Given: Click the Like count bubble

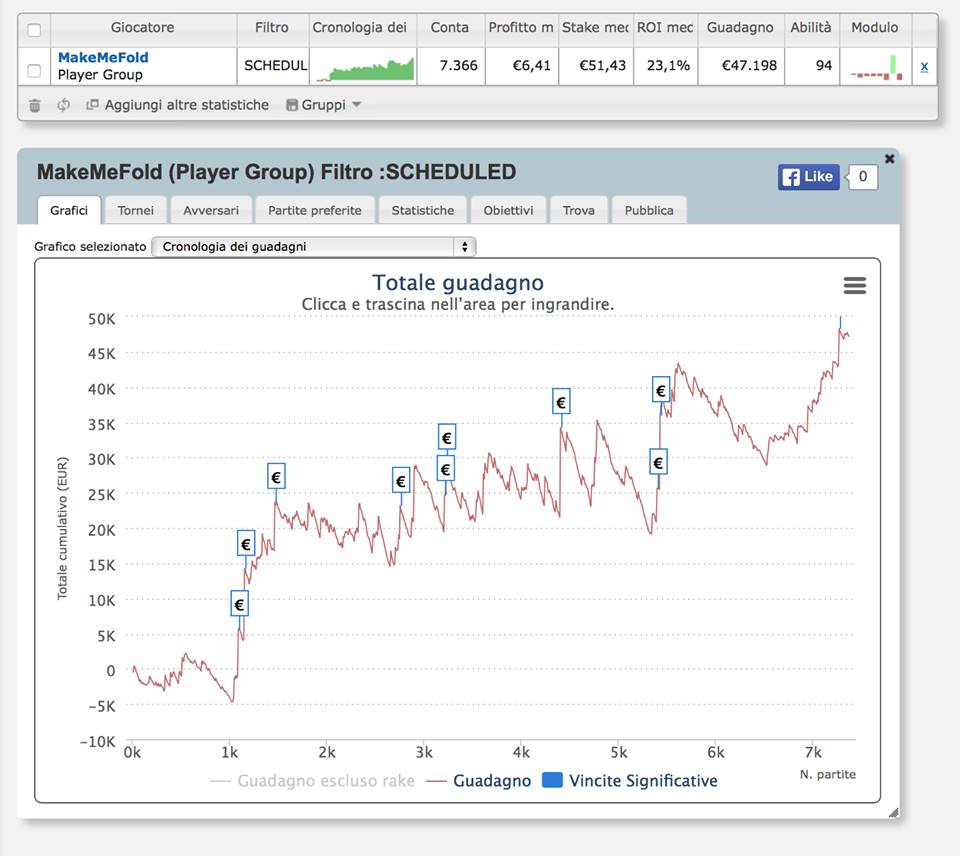Looking at the screenshot, I should point(862,177).
